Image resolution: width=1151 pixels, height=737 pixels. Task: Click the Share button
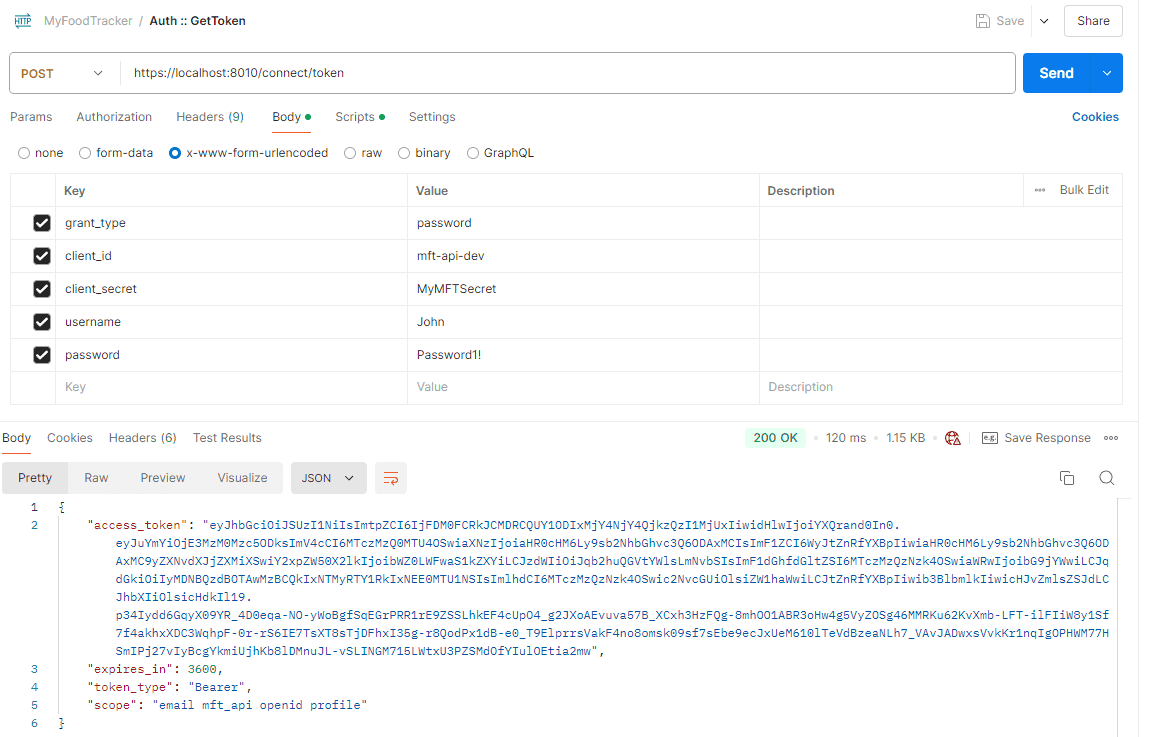[1093, 21]
